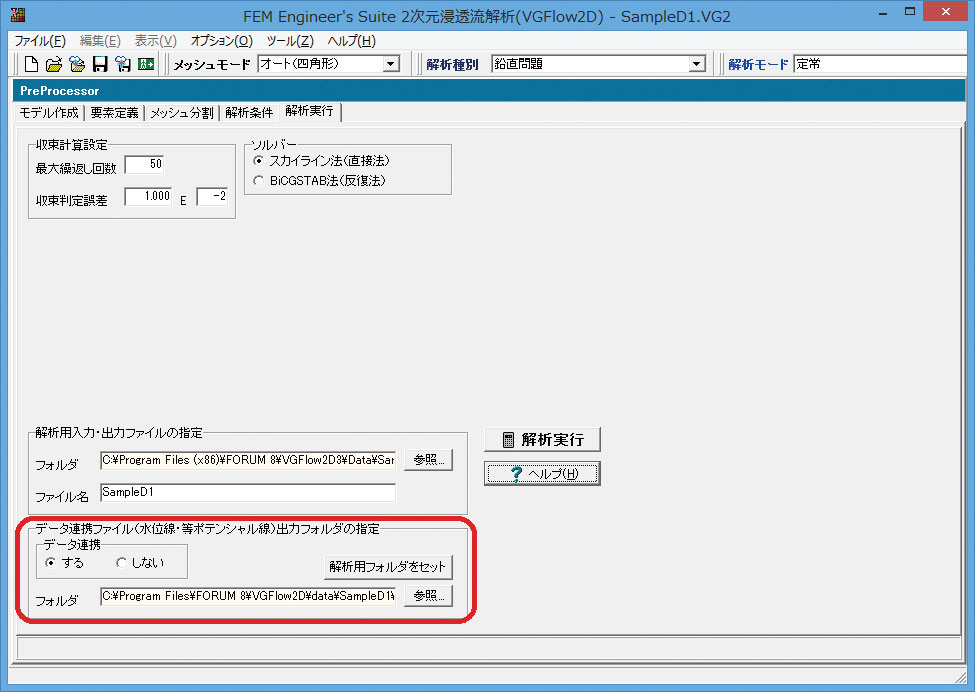
Task: Open the オプション(O) menu
Action: pyautogui.click(x=221, y=41)
